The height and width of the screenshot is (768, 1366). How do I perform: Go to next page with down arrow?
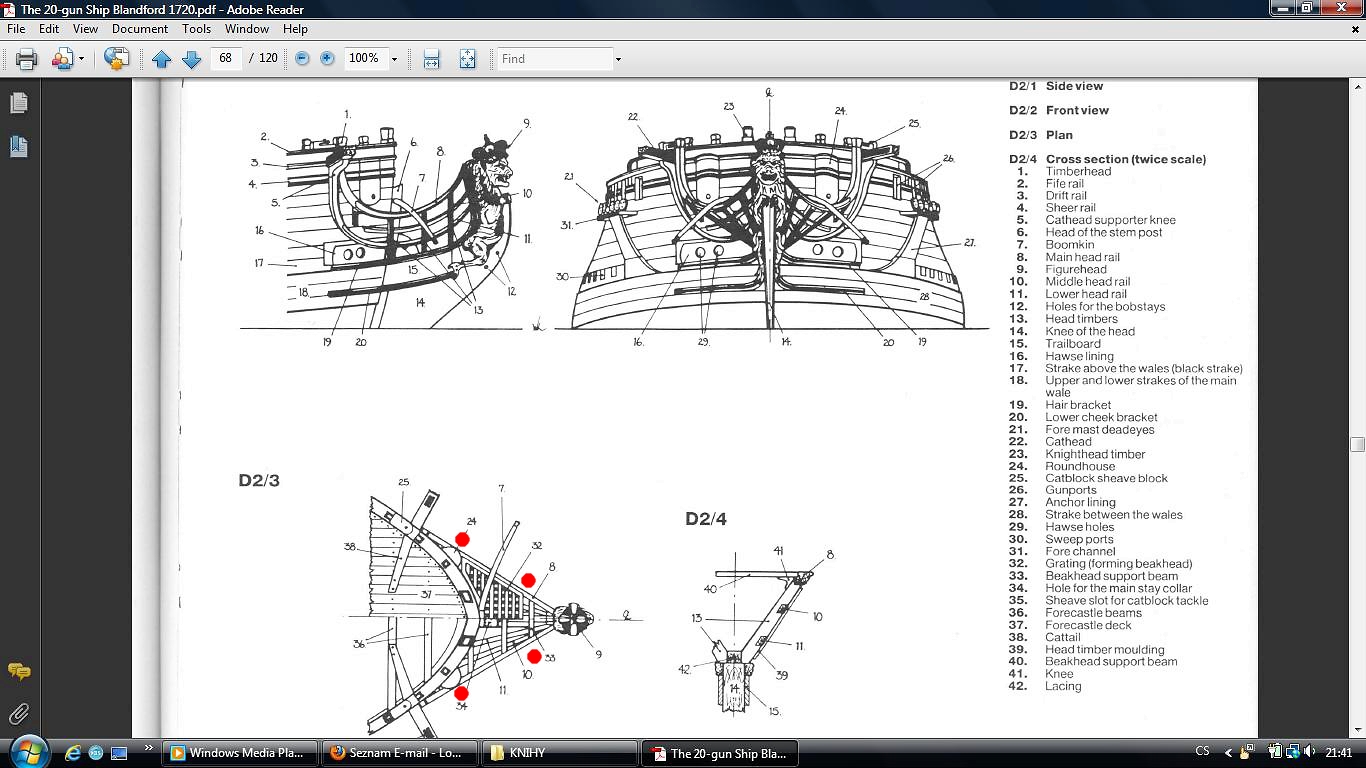[x=191, y=59]
